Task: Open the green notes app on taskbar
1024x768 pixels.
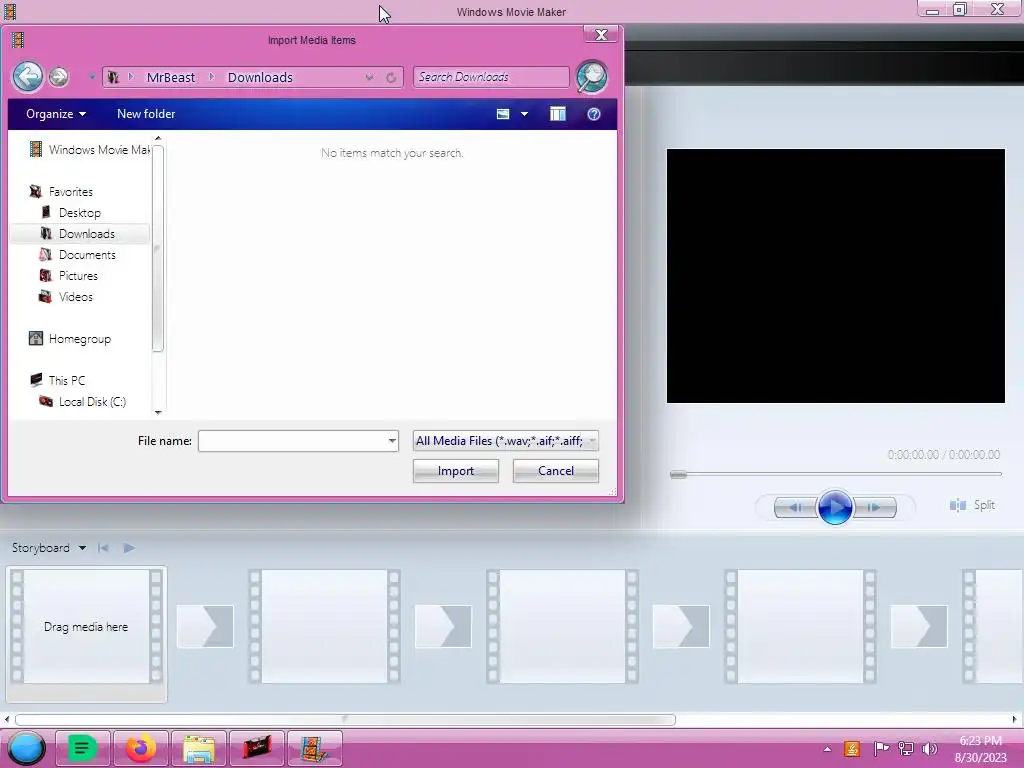Action: pos(82,748)
